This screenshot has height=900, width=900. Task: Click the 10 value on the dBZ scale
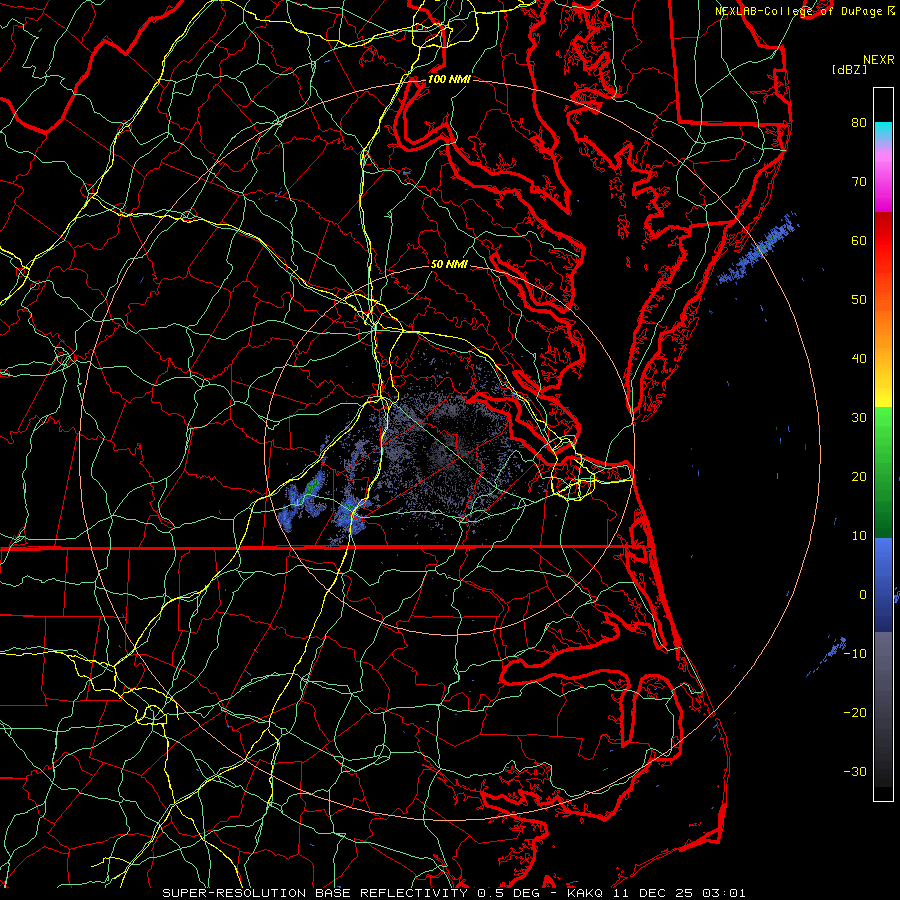pyautogui.click(x=859, y=536)
